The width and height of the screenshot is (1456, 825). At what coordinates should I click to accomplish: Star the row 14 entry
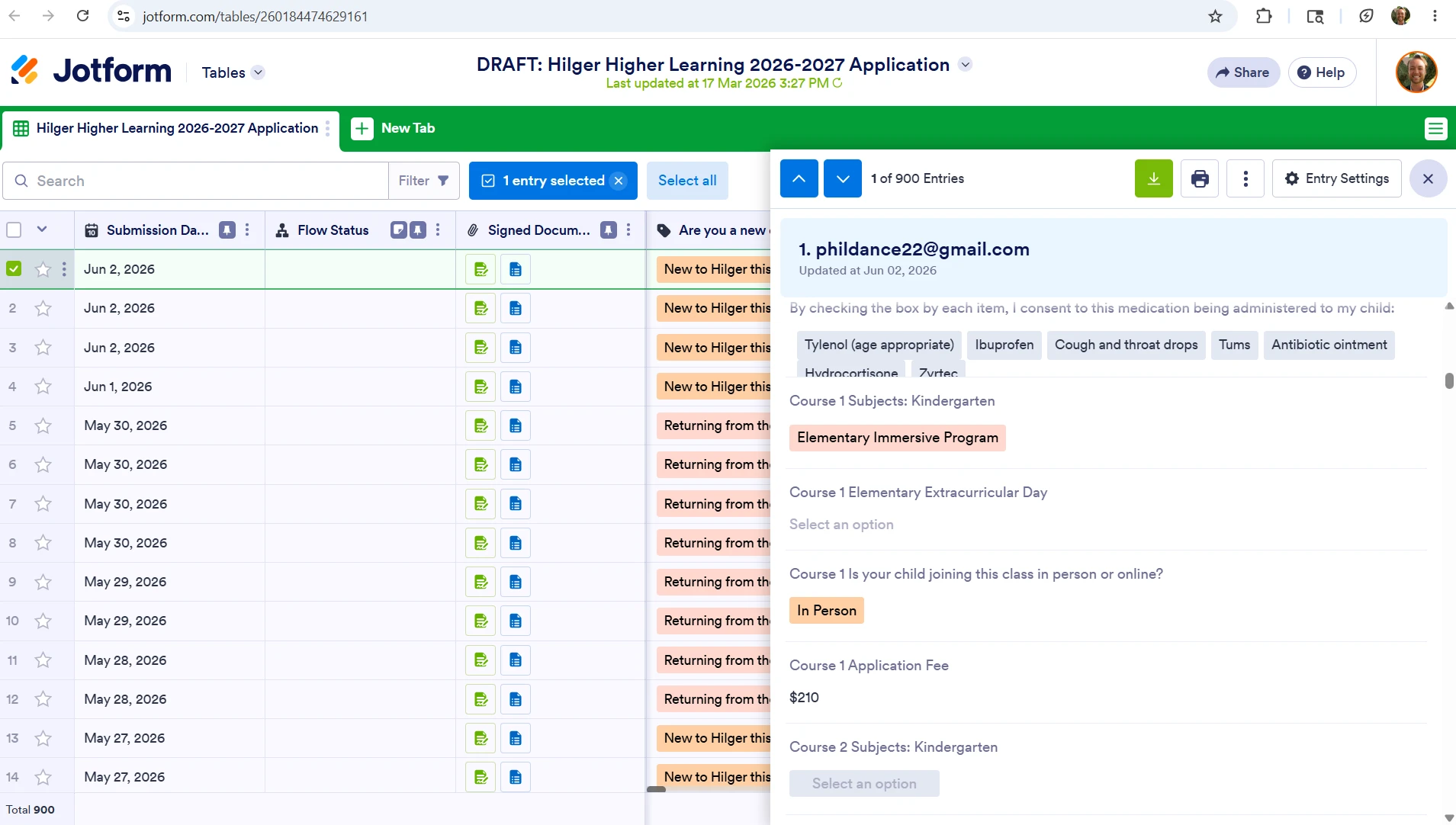pos(43,777)
